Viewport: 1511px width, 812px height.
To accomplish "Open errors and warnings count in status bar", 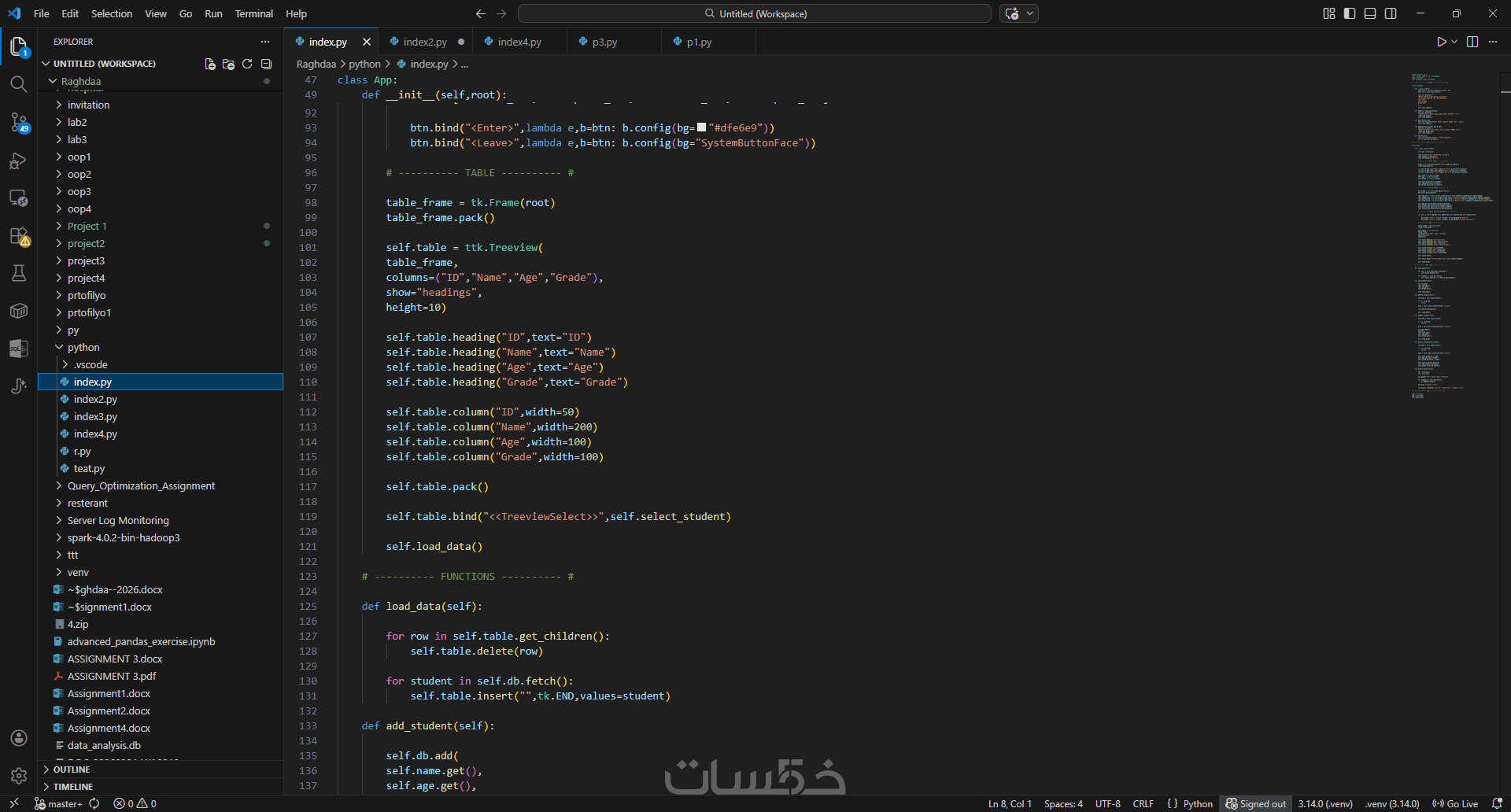I will [135, 803].
